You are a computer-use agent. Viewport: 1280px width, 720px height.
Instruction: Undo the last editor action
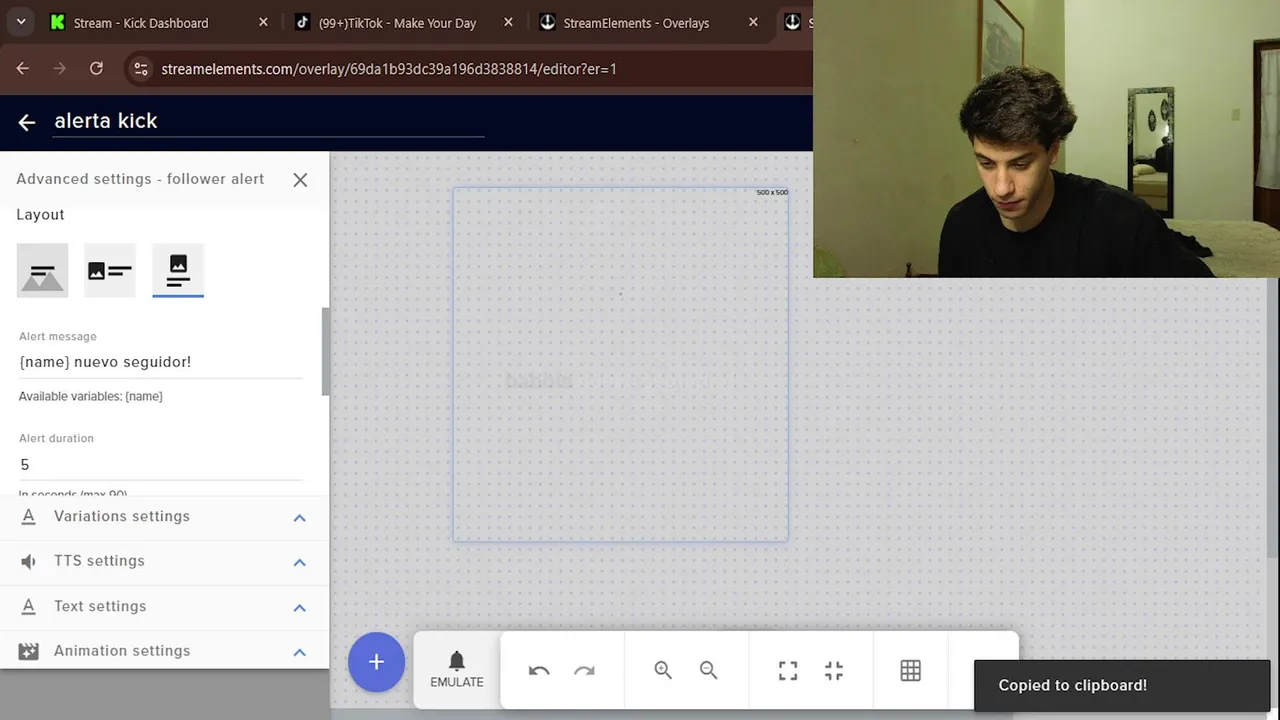539,671
